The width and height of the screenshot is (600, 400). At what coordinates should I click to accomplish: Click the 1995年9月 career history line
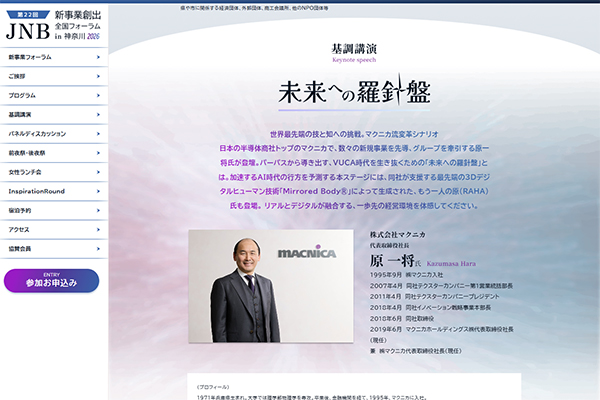pos(406,275)
